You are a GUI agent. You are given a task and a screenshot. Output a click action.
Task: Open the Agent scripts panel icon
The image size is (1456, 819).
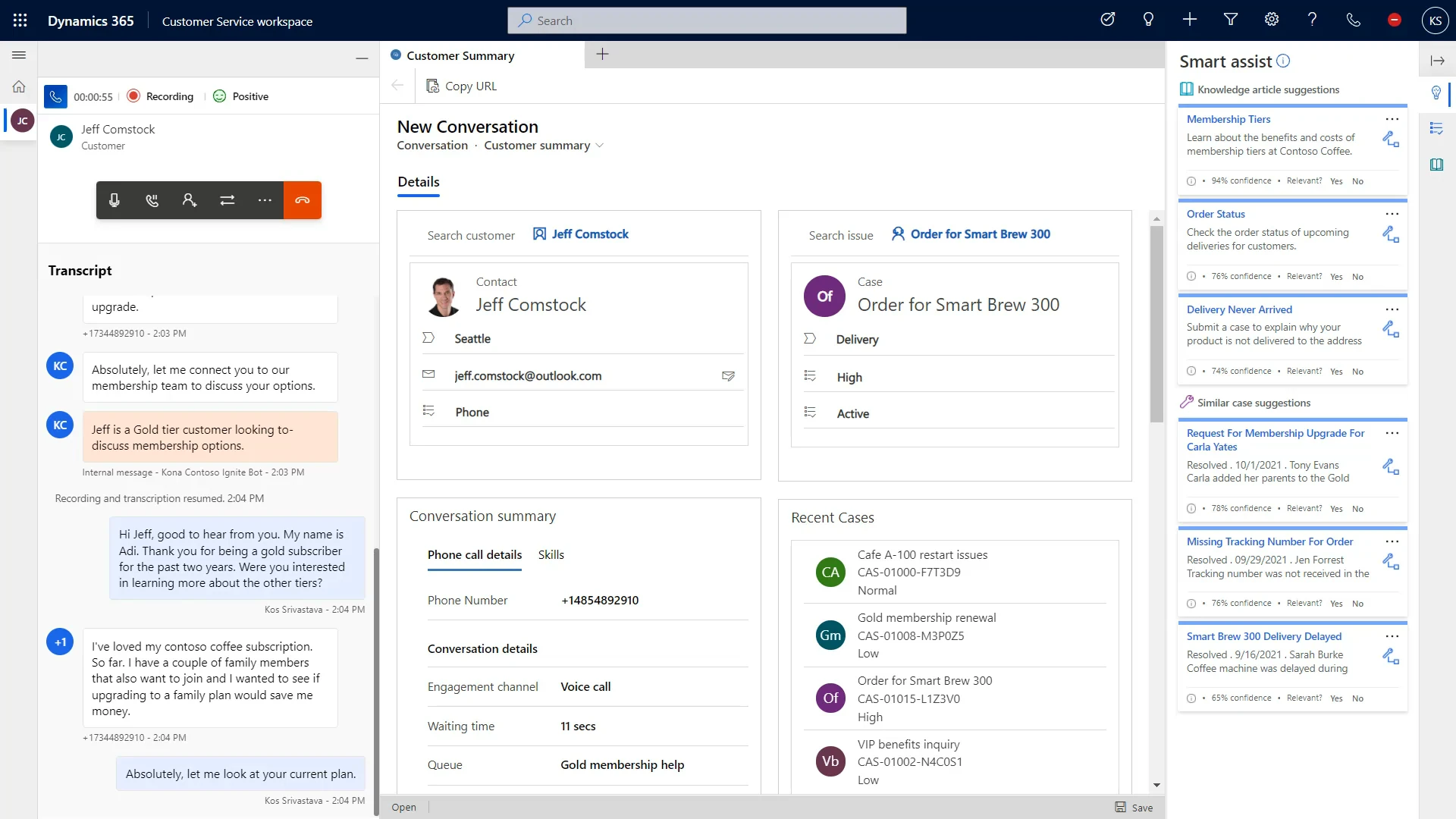point(1437,129)
